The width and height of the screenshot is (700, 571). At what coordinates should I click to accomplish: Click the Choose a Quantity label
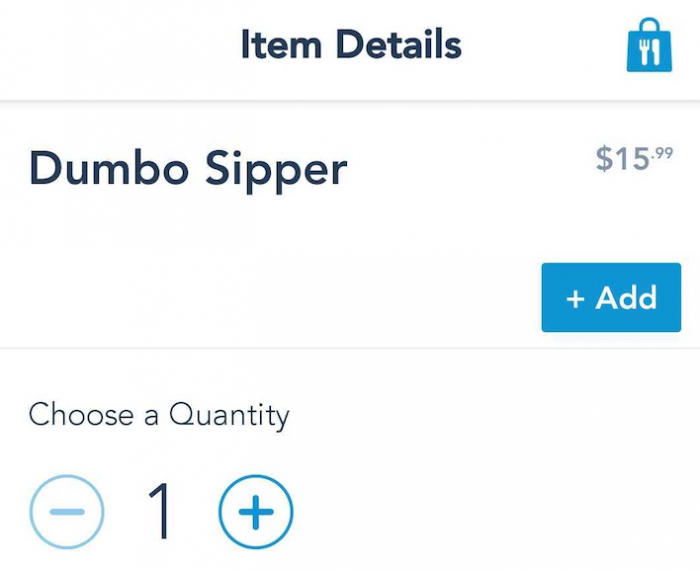[x=159, y=414]
